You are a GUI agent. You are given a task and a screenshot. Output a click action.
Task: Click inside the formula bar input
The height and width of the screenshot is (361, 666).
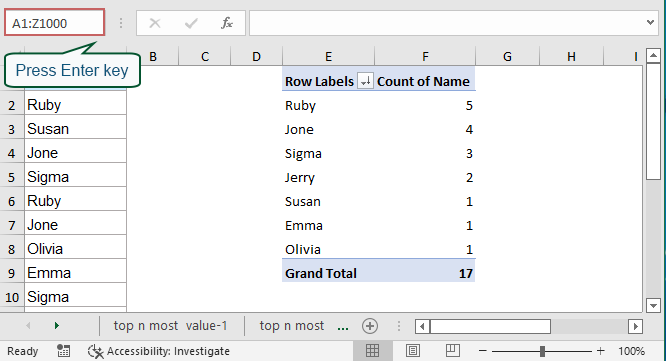point(446,23)
